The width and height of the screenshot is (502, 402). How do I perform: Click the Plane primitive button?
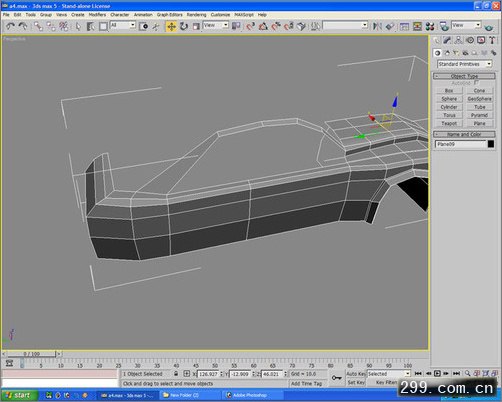479,124
